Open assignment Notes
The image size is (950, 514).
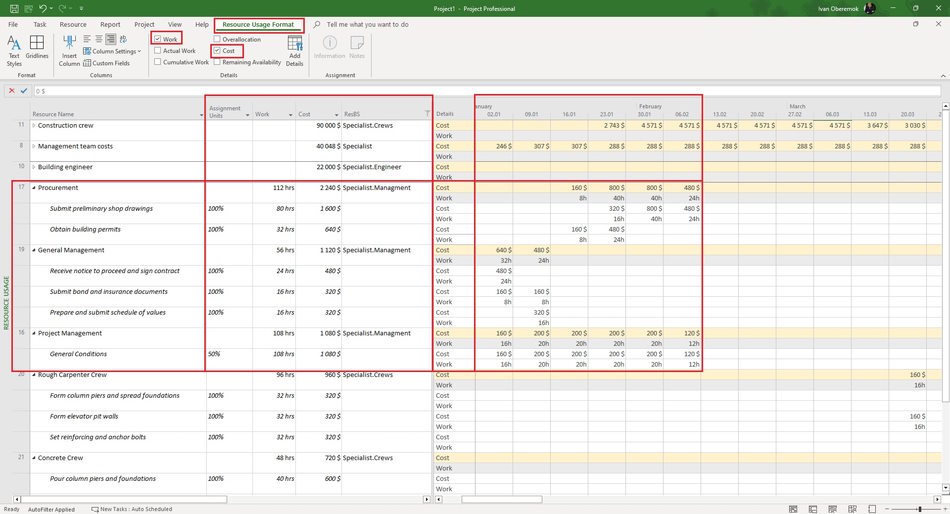[x=357, y=47]
